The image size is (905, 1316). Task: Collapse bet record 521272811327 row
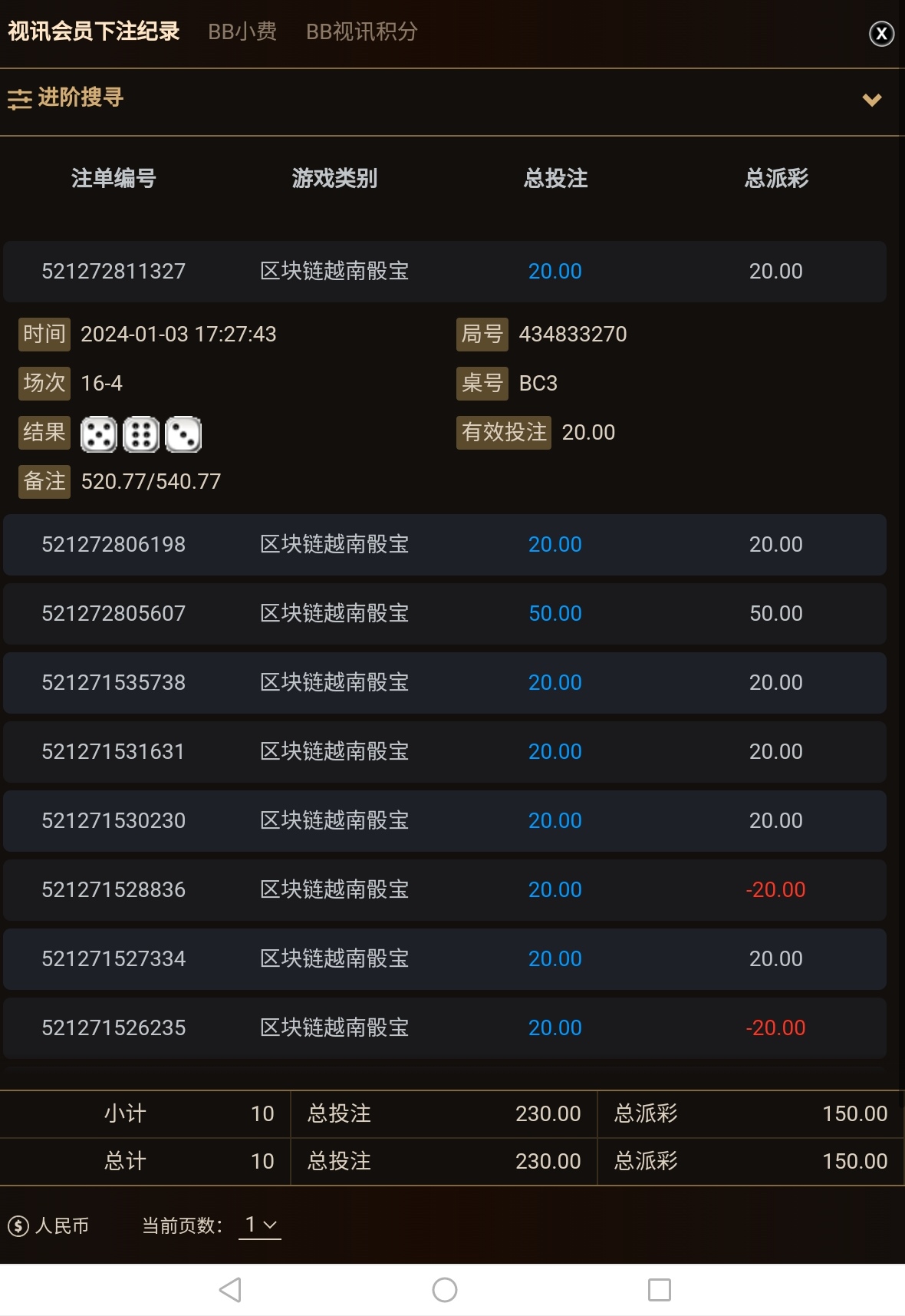coord(445,272)
